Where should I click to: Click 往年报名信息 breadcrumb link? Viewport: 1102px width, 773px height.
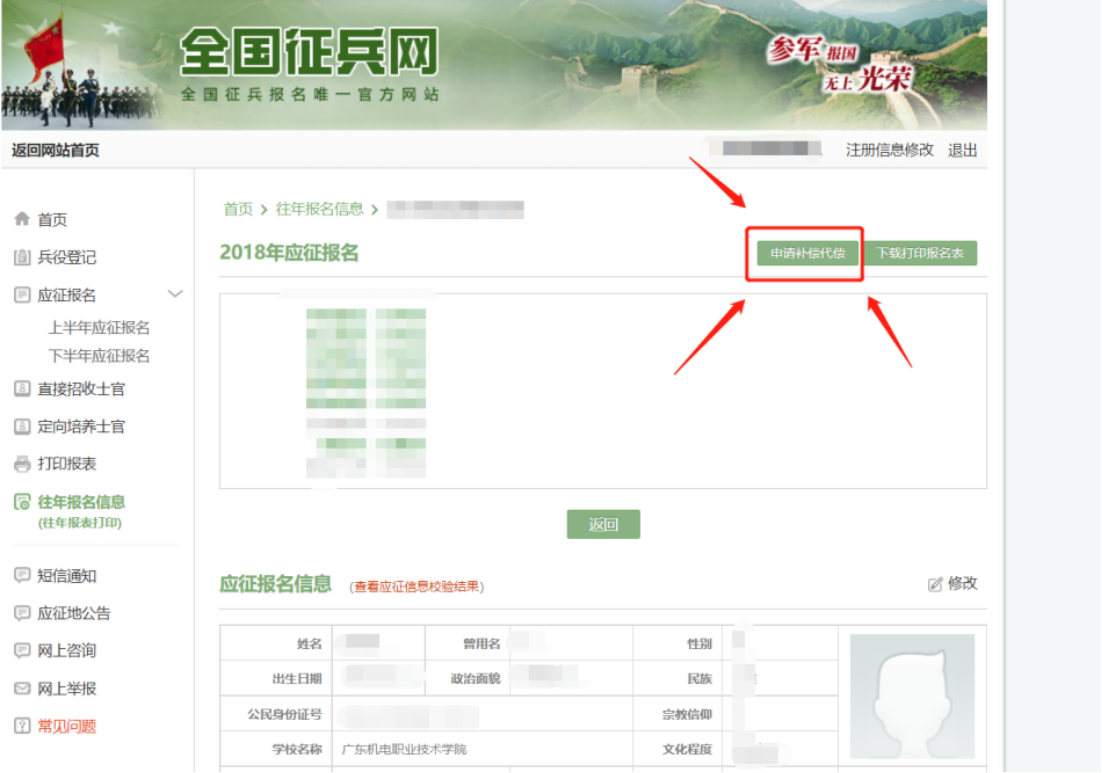click(319, 209)
